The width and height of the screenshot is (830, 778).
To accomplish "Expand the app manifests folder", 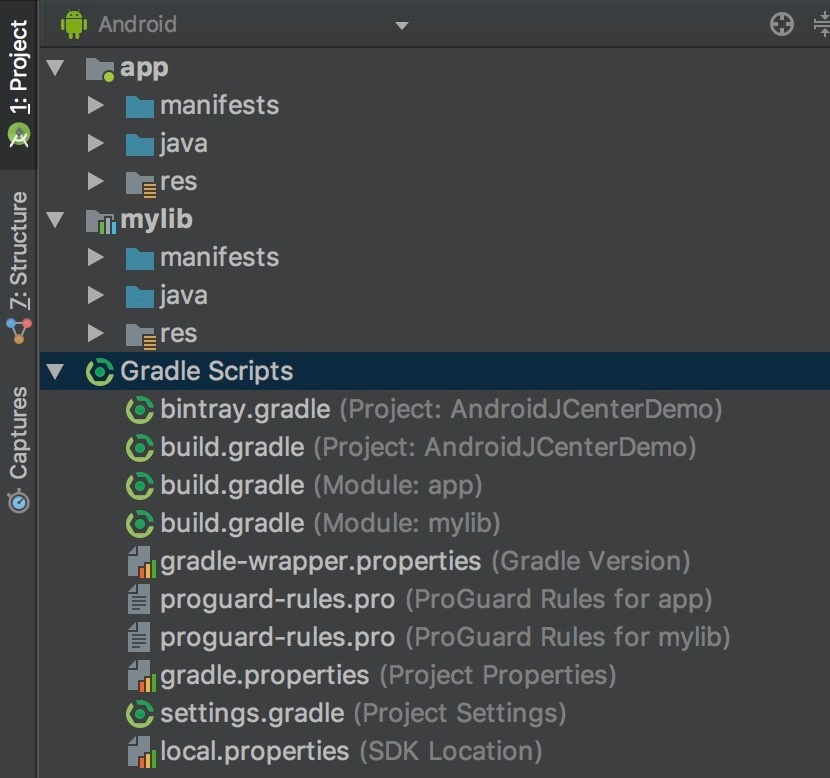I will [95, 106].
